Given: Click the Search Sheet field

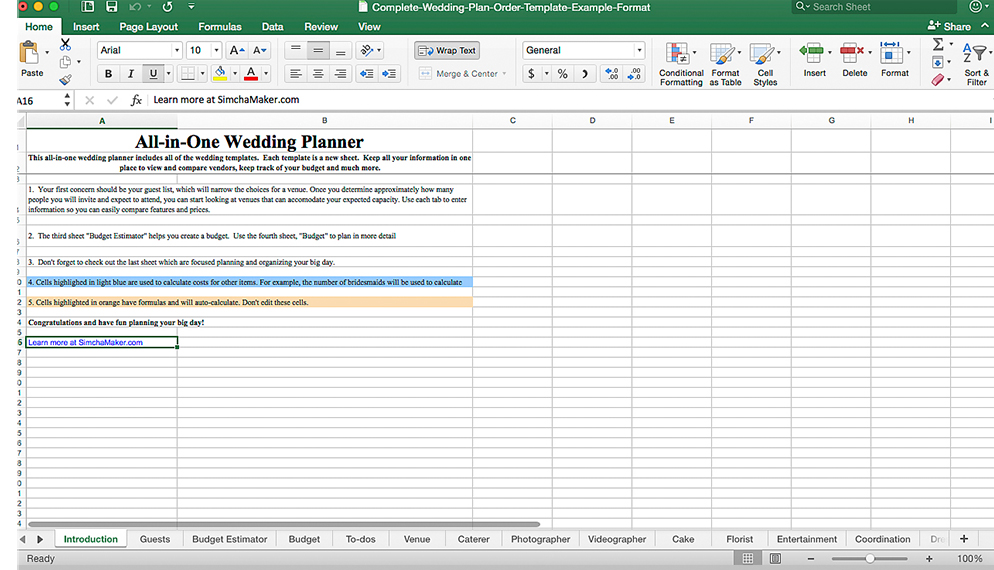Looking at the screenshot, I should click(x=875, y=7).
